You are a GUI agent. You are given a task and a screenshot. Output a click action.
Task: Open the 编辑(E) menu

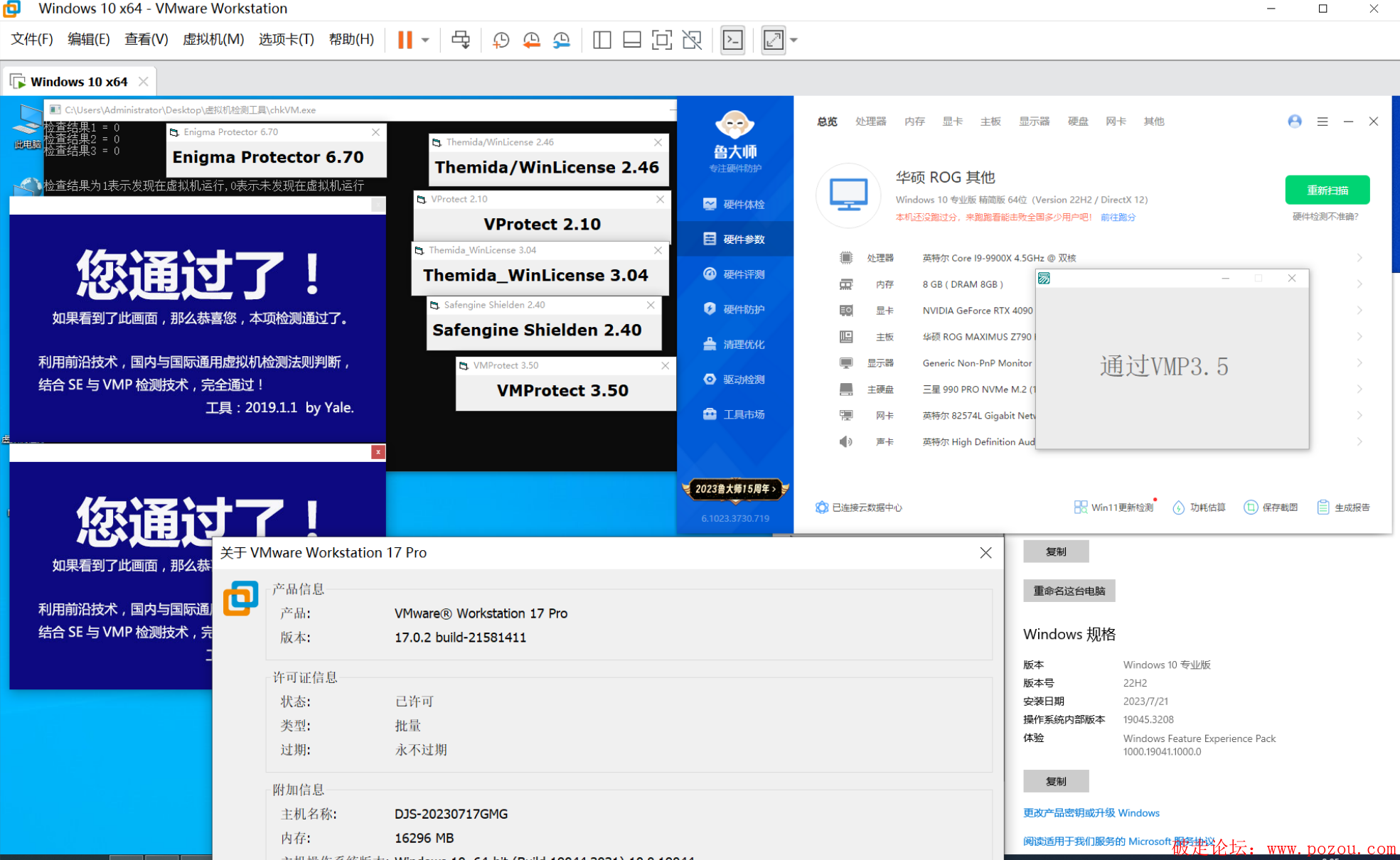click(x=89, y=39)
